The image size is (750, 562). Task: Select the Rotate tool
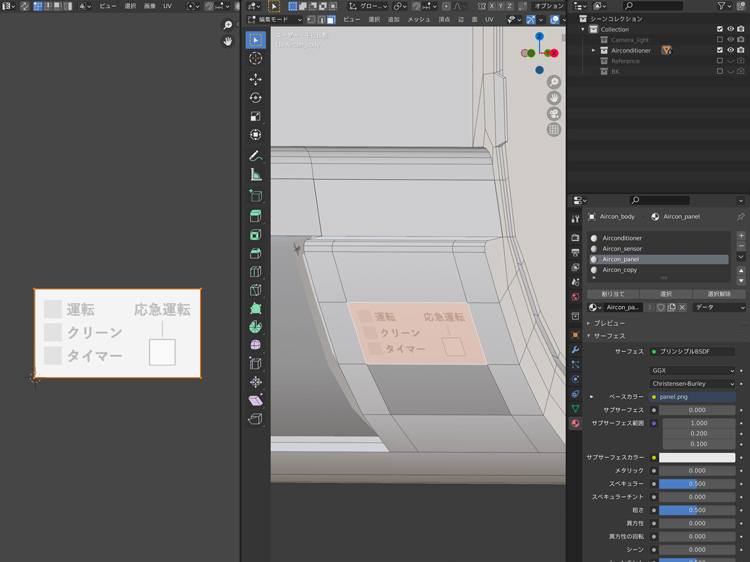(255, 97)
